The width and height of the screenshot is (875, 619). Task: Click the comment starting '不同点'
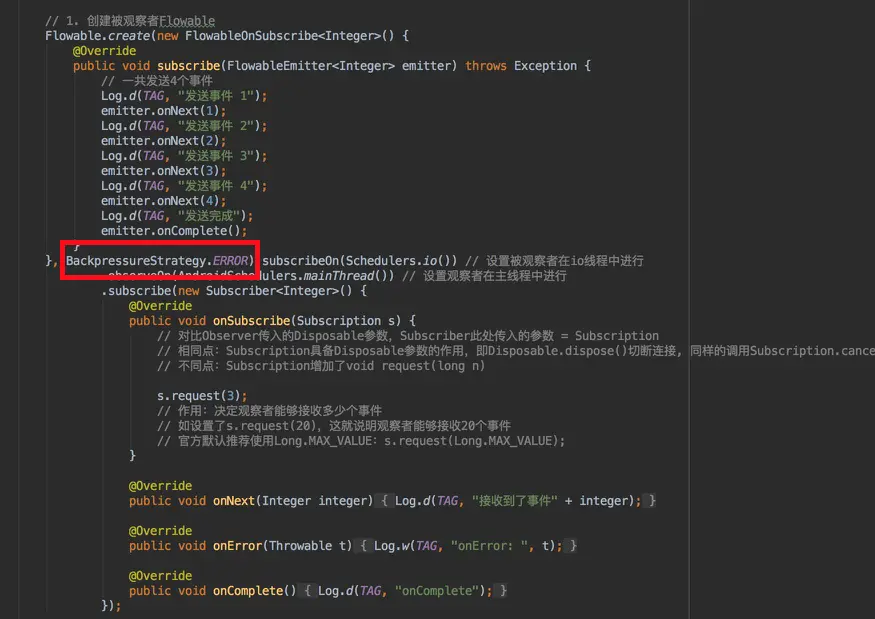click(321, 366)
